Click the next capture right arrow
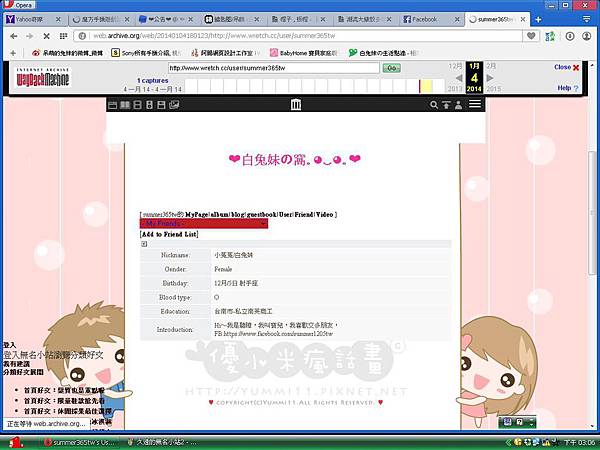 (489, 78)
